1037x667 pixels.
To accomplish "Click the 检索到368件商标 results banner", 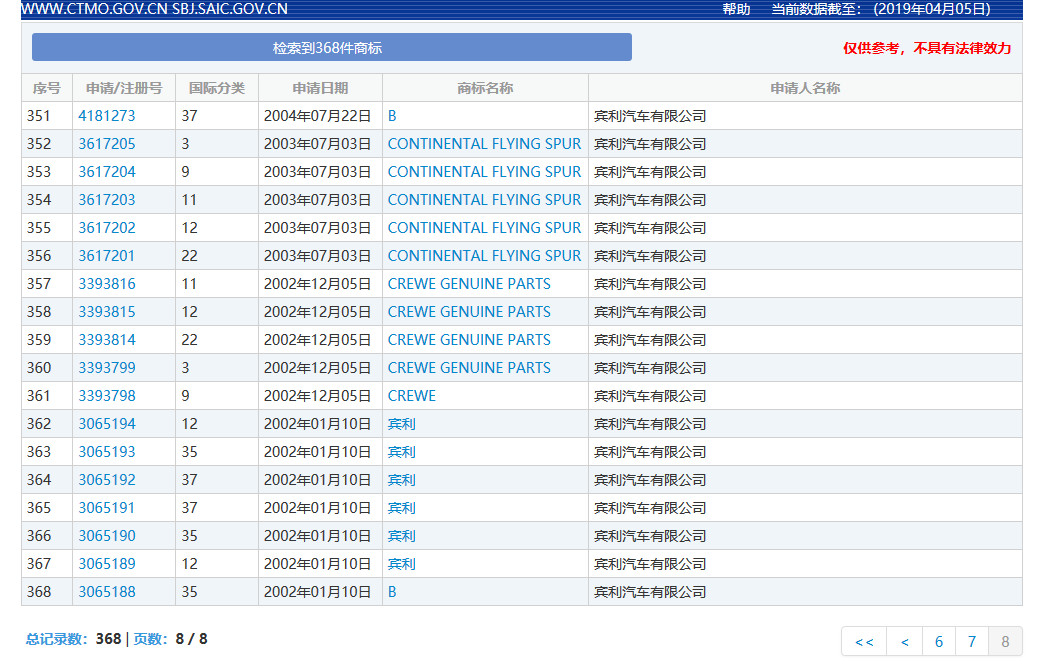I will (332, 48).
